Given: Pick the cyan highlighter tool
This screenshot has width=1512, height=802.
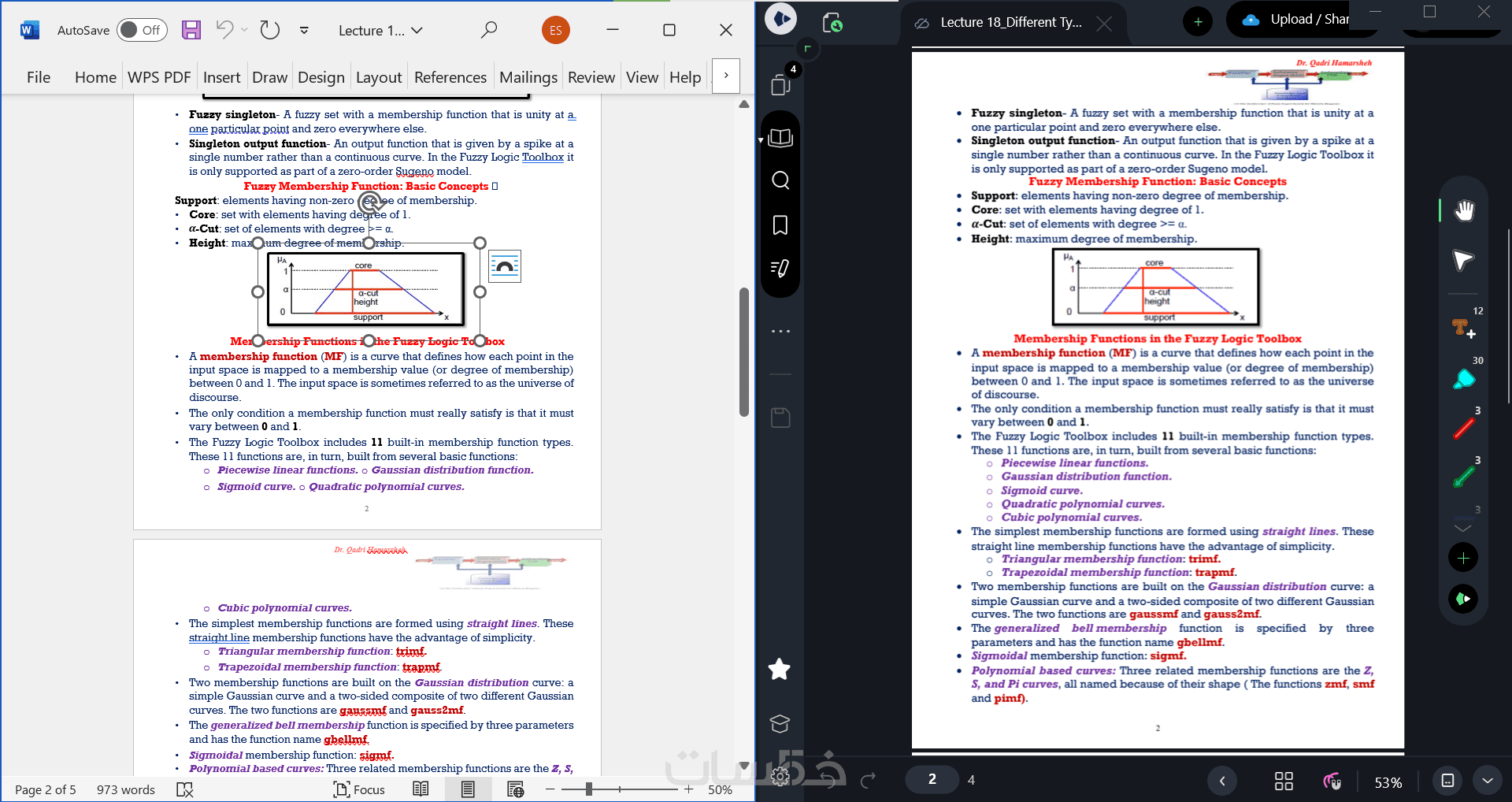Looking at the screenshot, I should point(1463,380).
